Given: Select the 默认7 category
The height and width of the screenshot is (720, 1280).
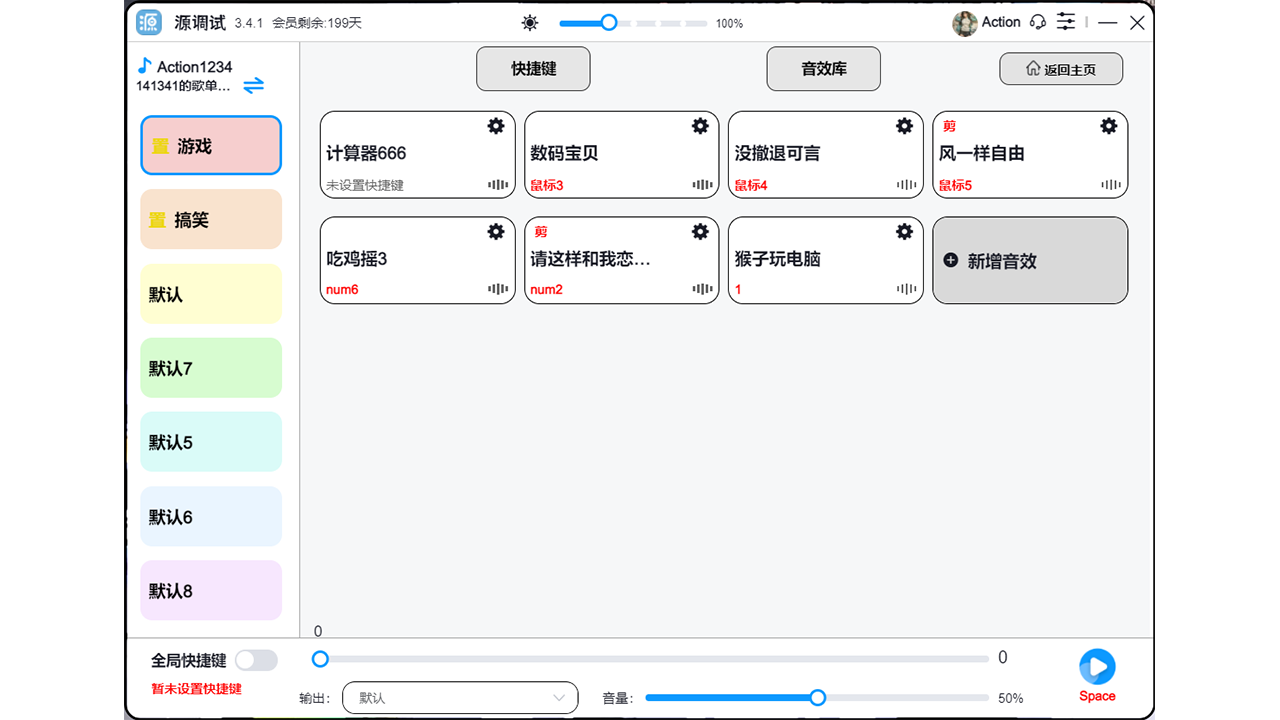Looking at the screenshot, I should coord(210,367).
